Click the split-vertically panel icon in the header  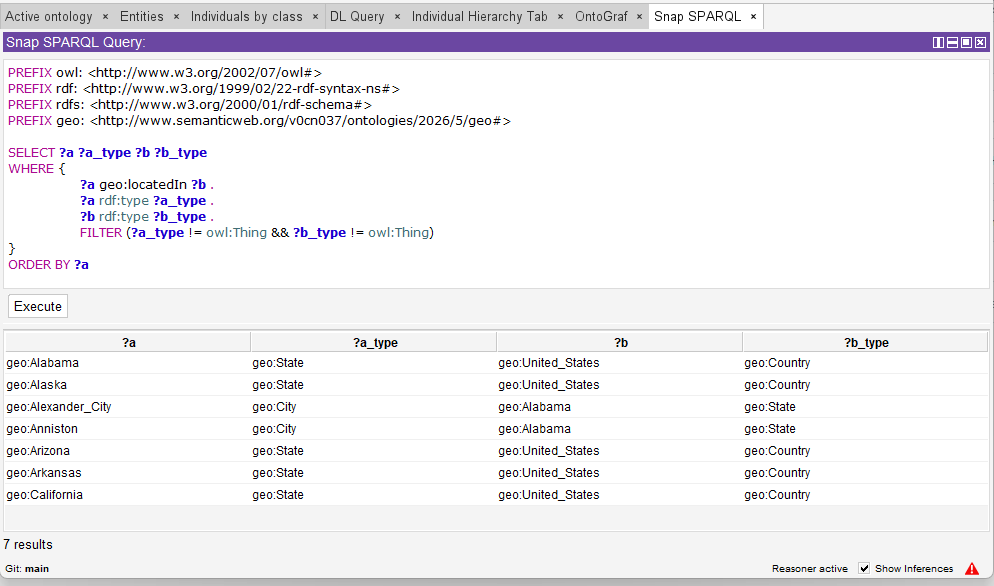938,42
